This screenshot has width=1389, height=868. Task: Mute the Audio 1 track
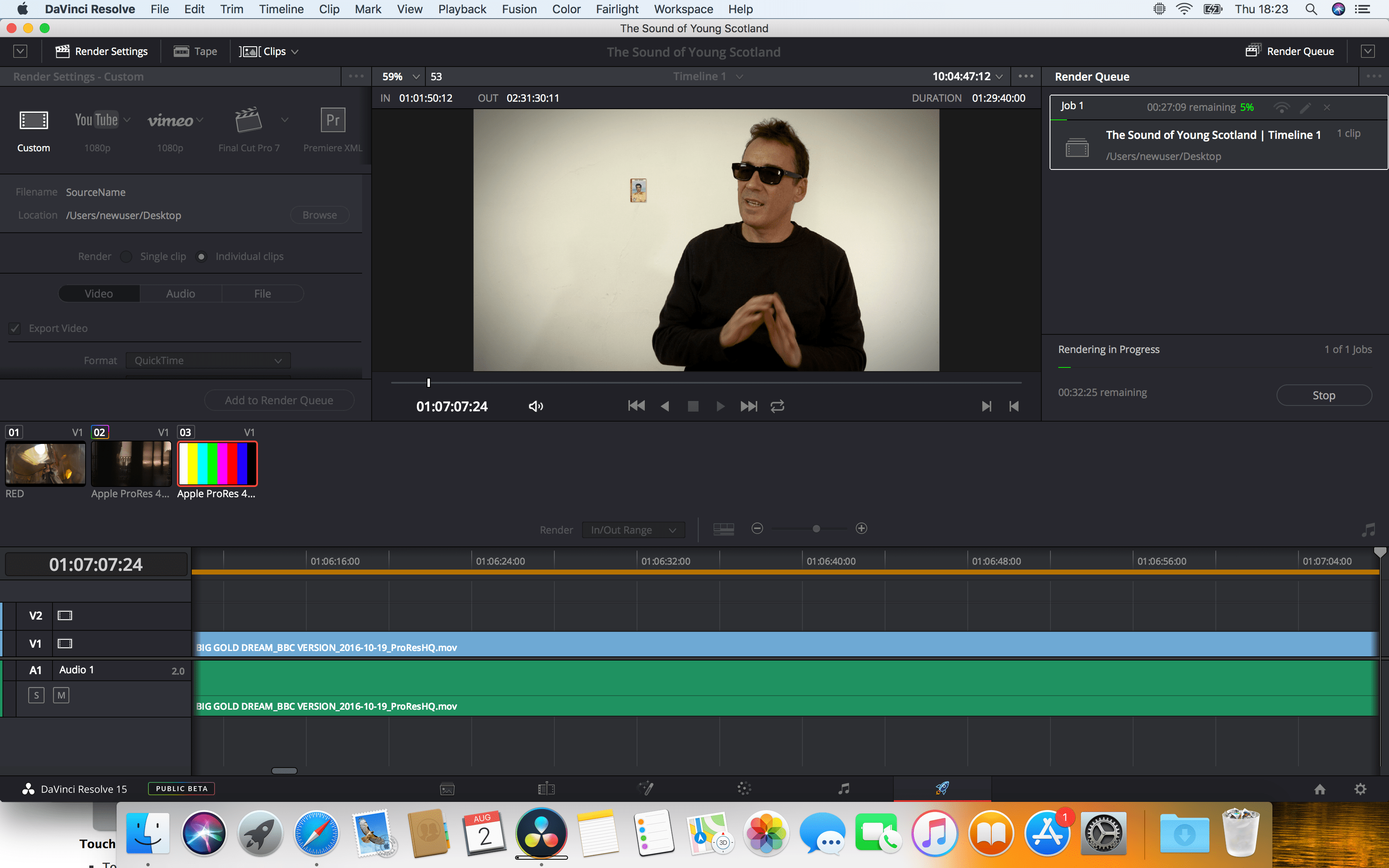(x=61, y=696)
